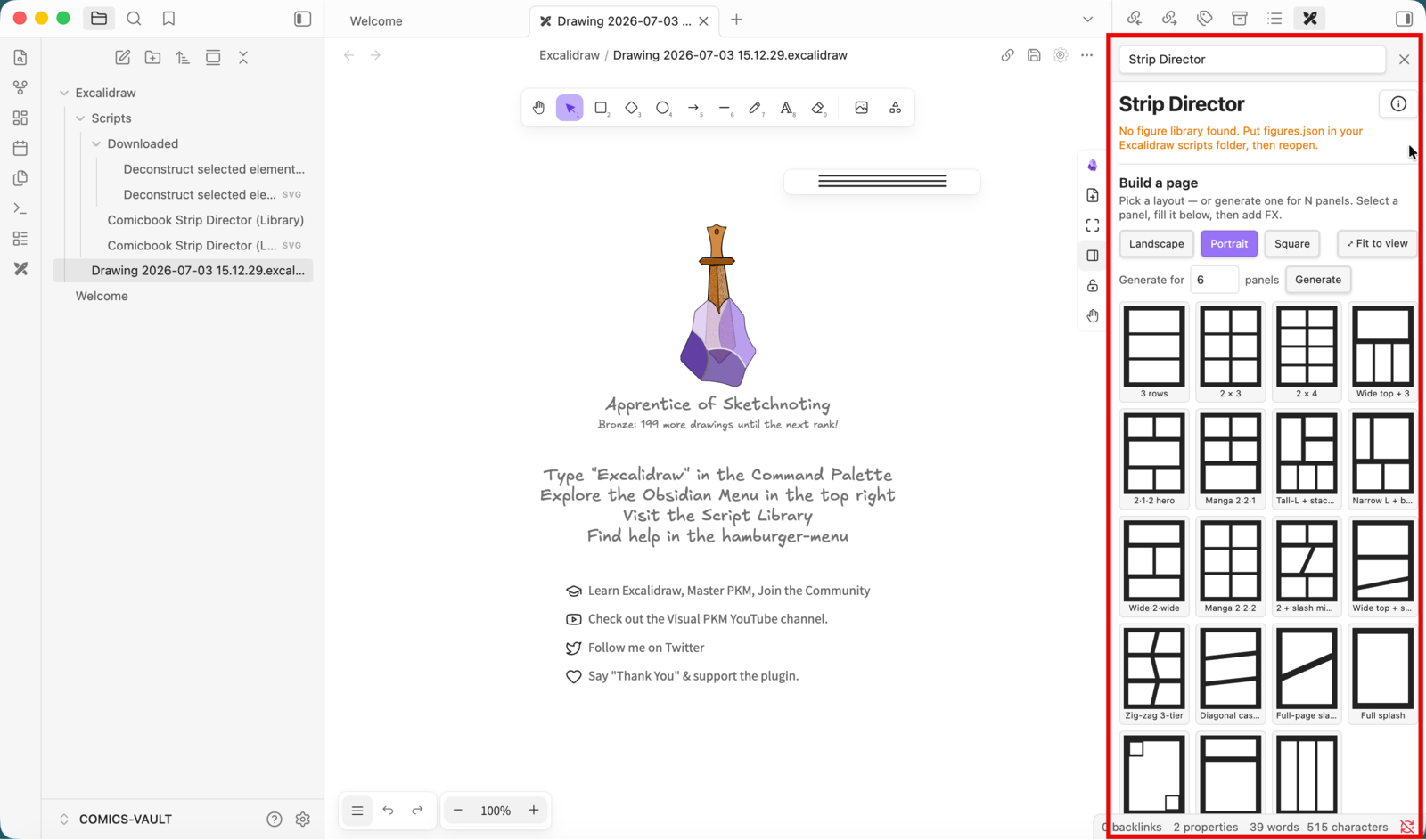Switch page orientation to Square
The width and height of the screenshot is (1426, 840).
1291,244
